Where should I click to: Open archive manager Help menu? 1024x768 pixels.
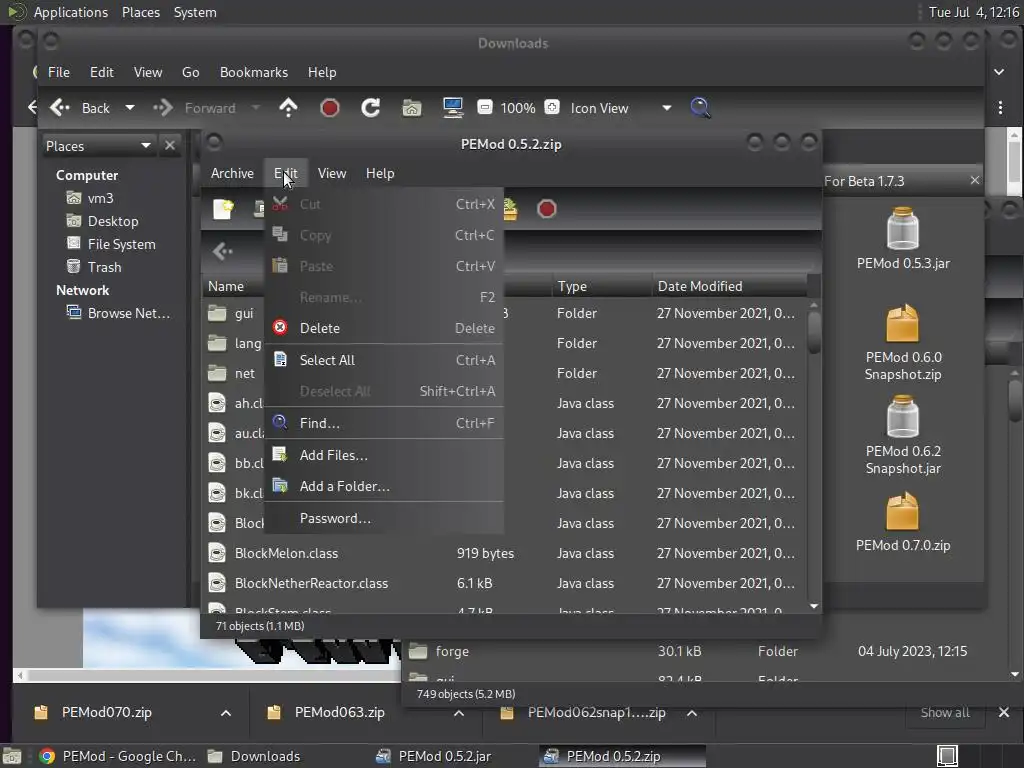tap(380, 173)
